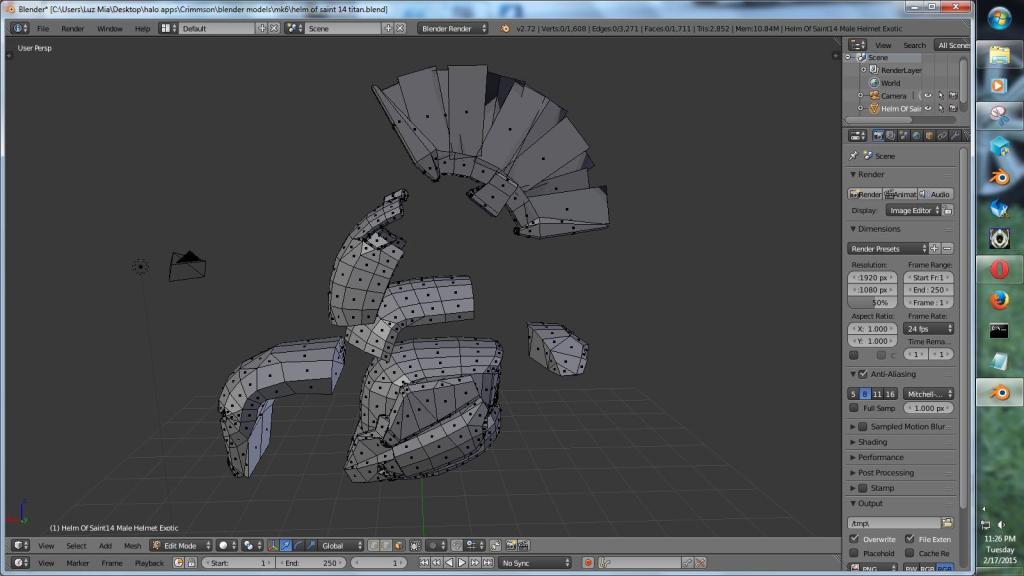This screenshot has width=1024, height=576.
Task: Click the pin icon beside Scene
Action: point(853,155)
